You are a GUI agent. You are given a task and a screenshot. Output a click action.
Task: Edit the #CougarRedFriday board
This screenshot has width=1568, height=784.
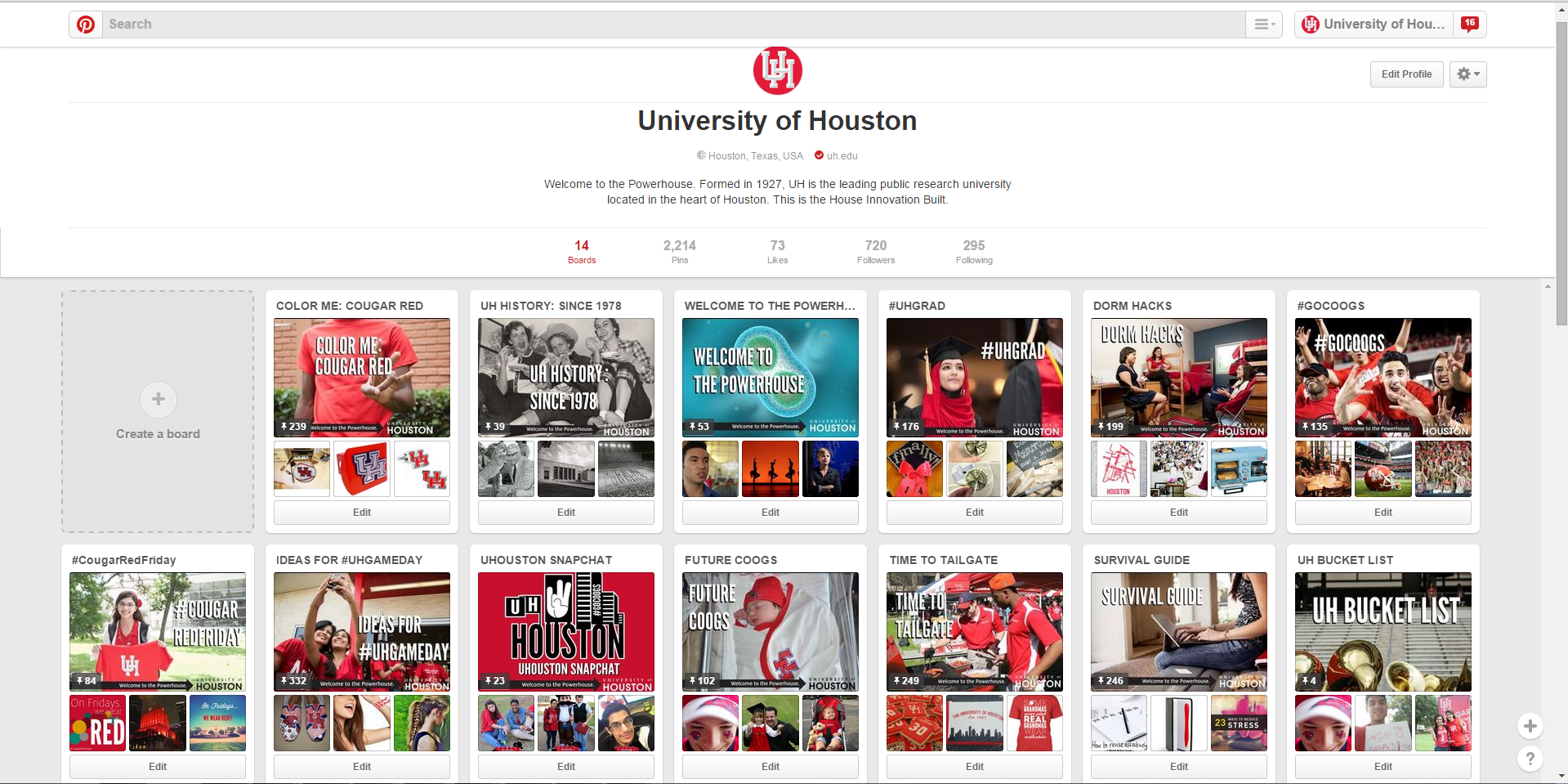pyautogui.click(x=158, y=767)
